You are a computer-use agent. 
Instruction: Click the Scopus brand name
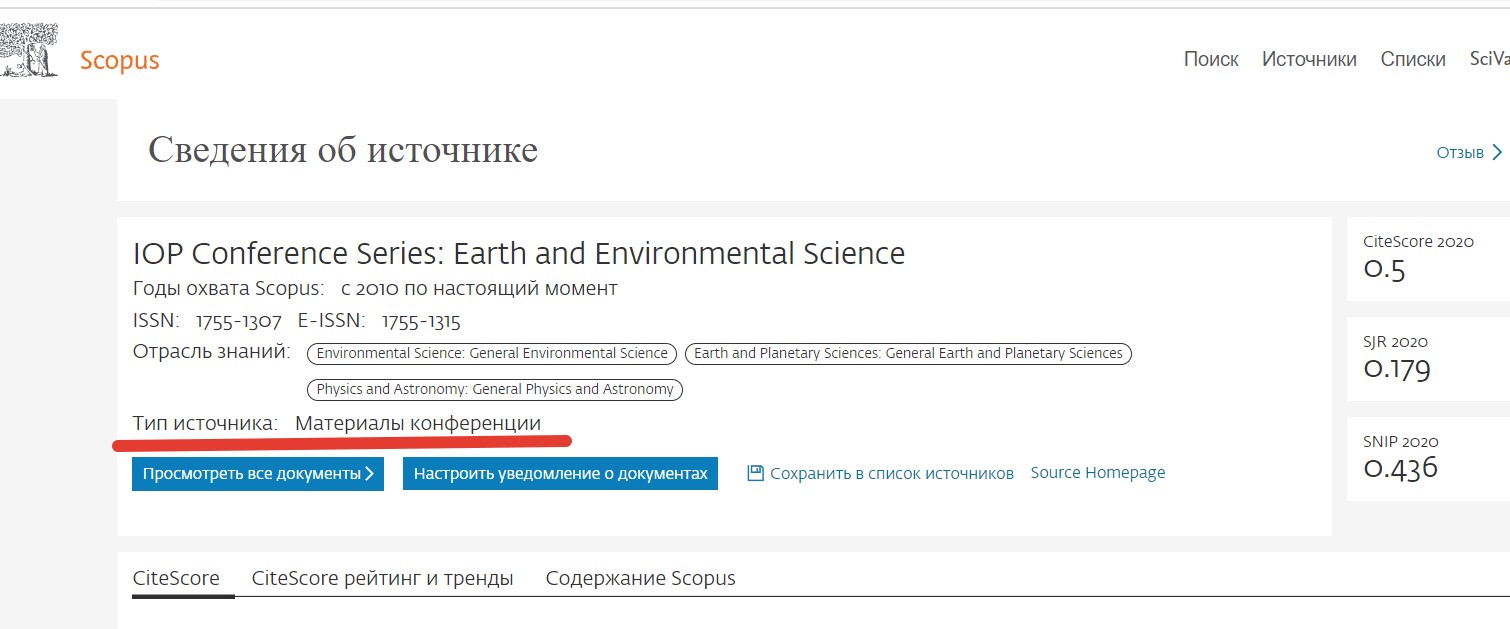pyautogui.click(x=119, y=61)
